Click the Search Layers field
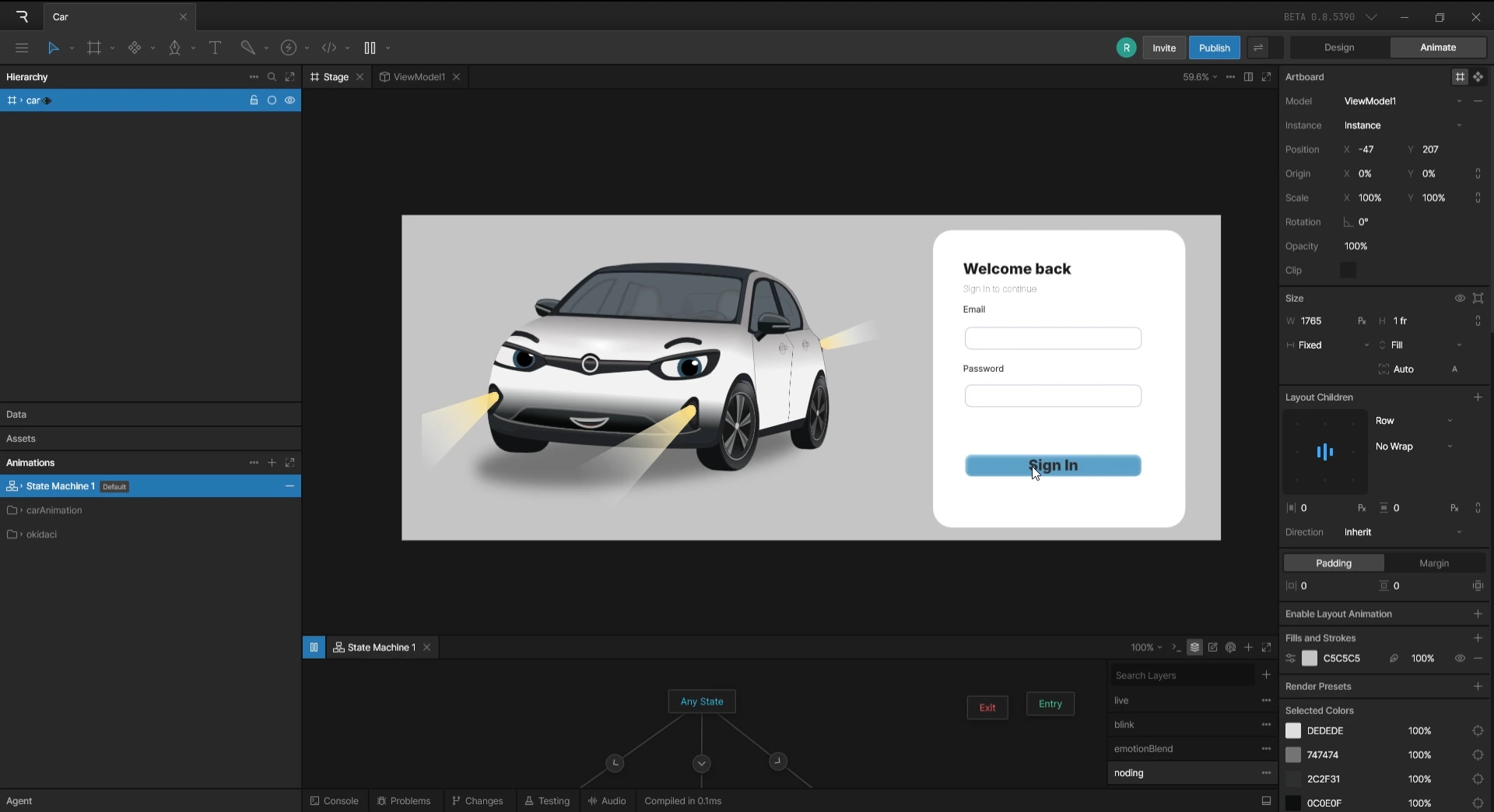The width and height of the screenshot is (1494, 812). [1181, 675]
